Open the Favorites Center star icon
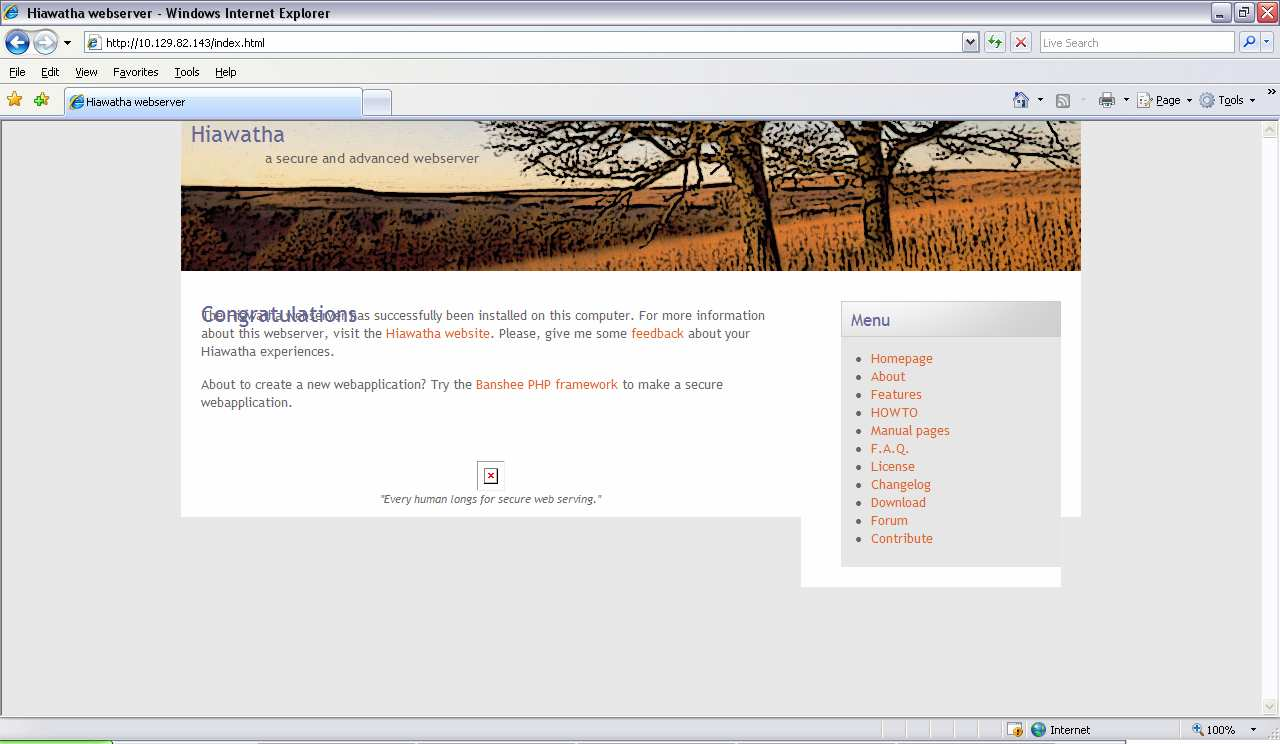The height and width of the screenshot is (744, 1280). point(15,100)
